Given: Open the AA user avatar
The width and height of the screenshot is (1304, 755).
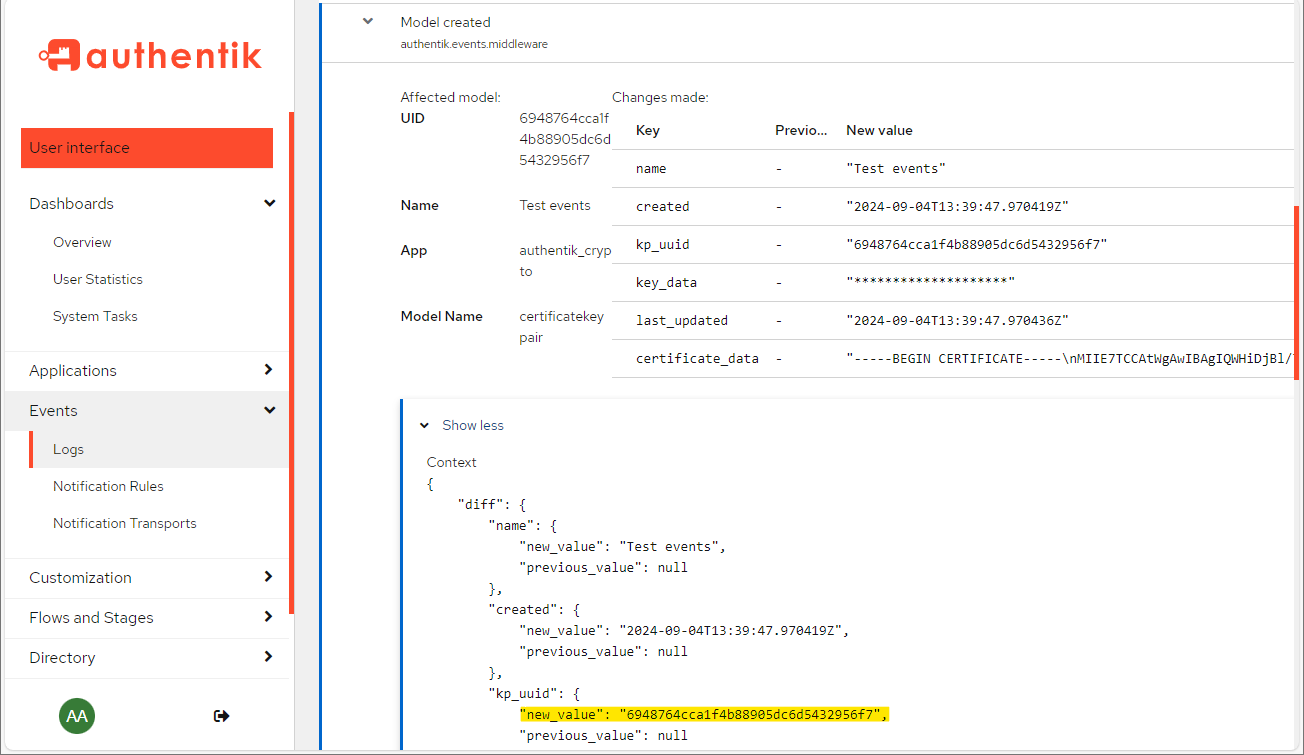Looking at the screenshot, I should tap(77, 716).
